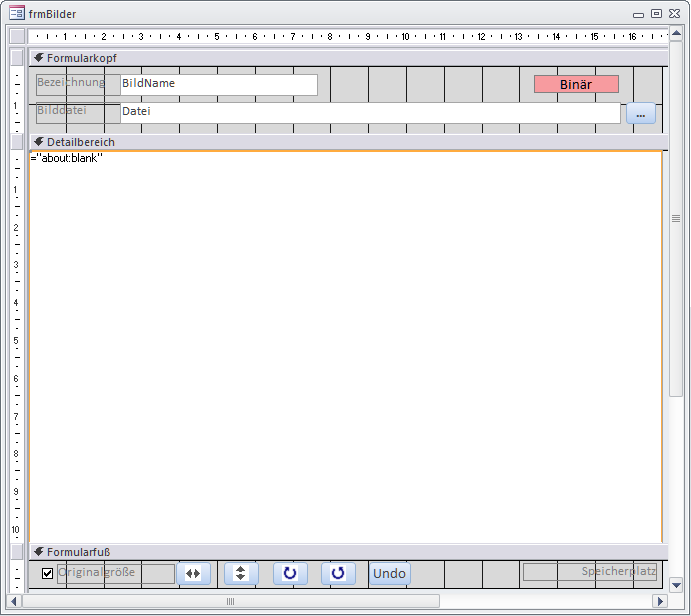Click the horizontal flip arrows button
691x616 pixels.
click(193, 573)
